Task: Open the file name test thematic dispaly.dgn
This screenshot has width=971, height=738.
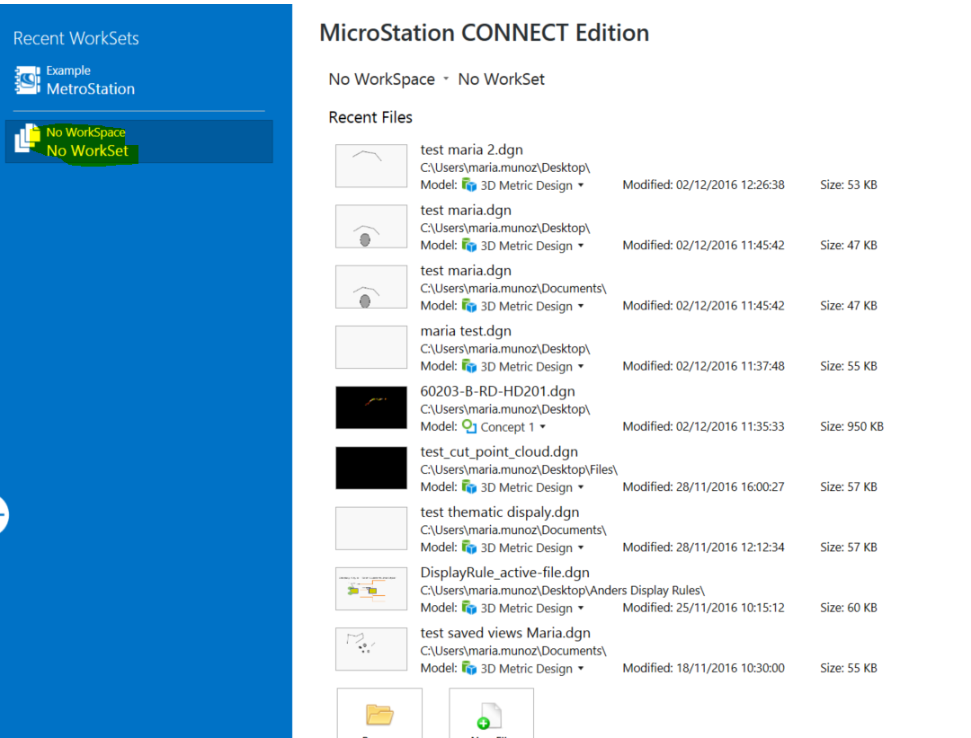Action: click(500, 513)
